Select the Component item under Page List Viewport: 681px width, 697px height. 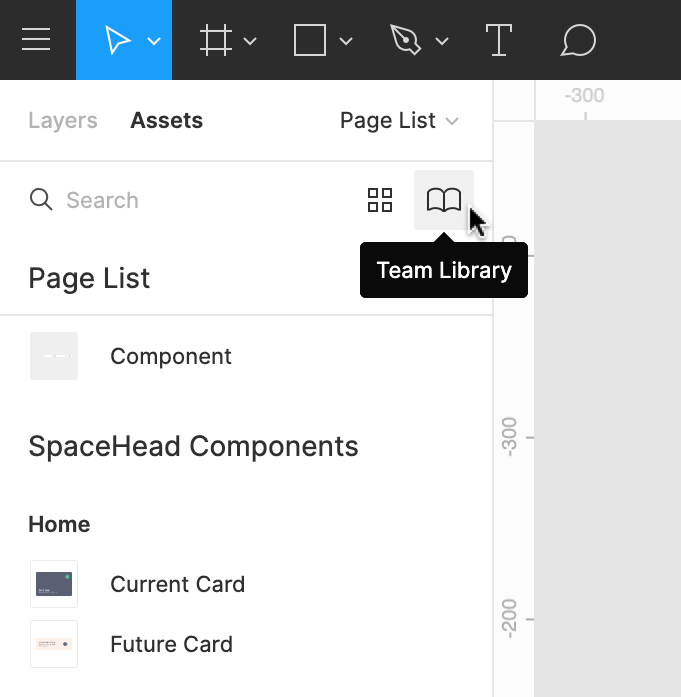(x=170, y=356)
